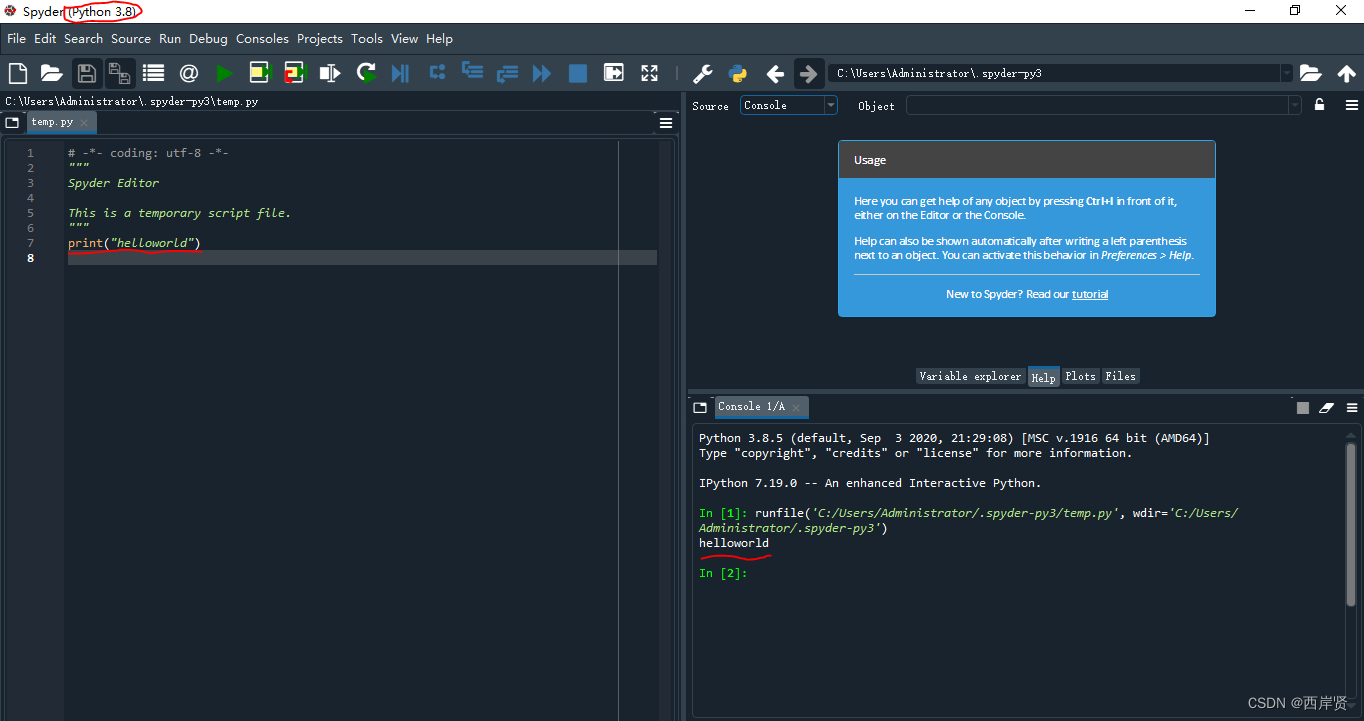Screen dimensions: 1364x721
Task: Clear console with the eraser icon
Action: point(1327,408)
